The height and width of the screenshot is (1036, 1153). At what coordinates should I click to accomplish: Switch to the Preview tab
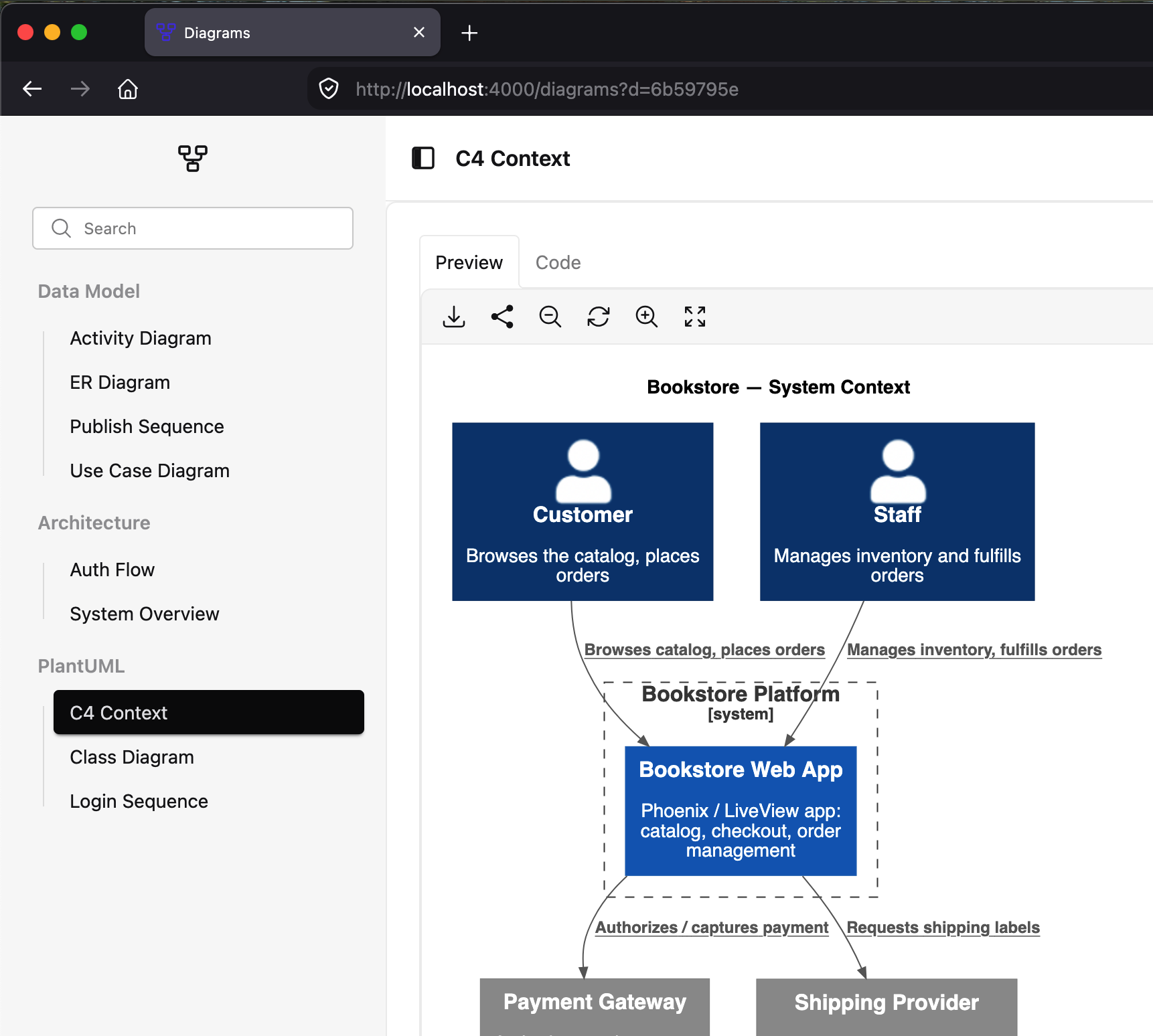point(469,262)
